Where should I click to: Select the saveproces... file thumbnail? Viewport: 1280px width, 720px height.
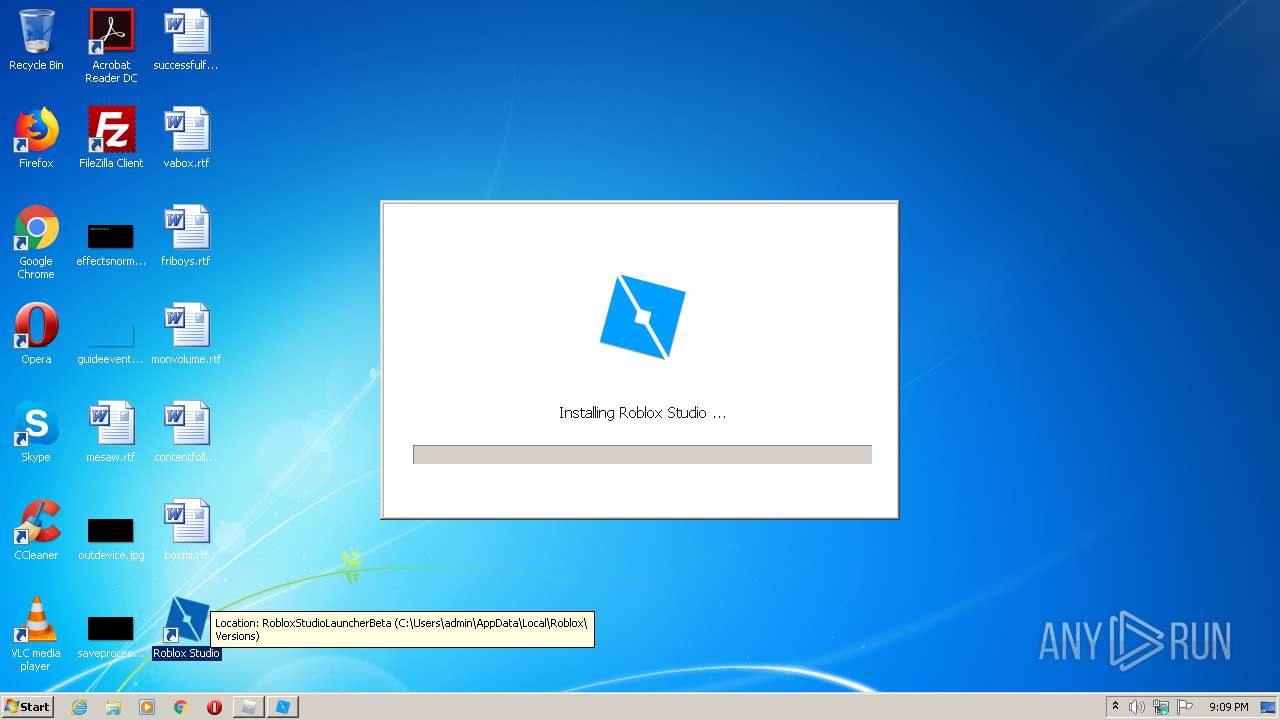(111, 634)
